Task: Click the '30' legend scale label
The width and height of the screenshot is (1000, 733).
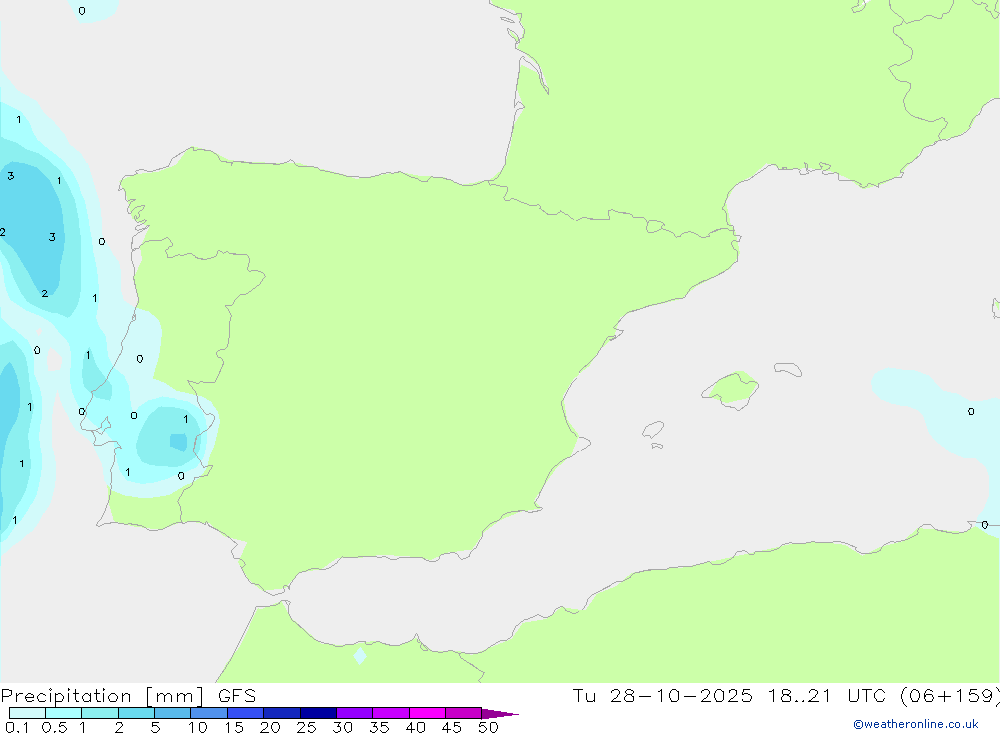Action: pos(342,727)
